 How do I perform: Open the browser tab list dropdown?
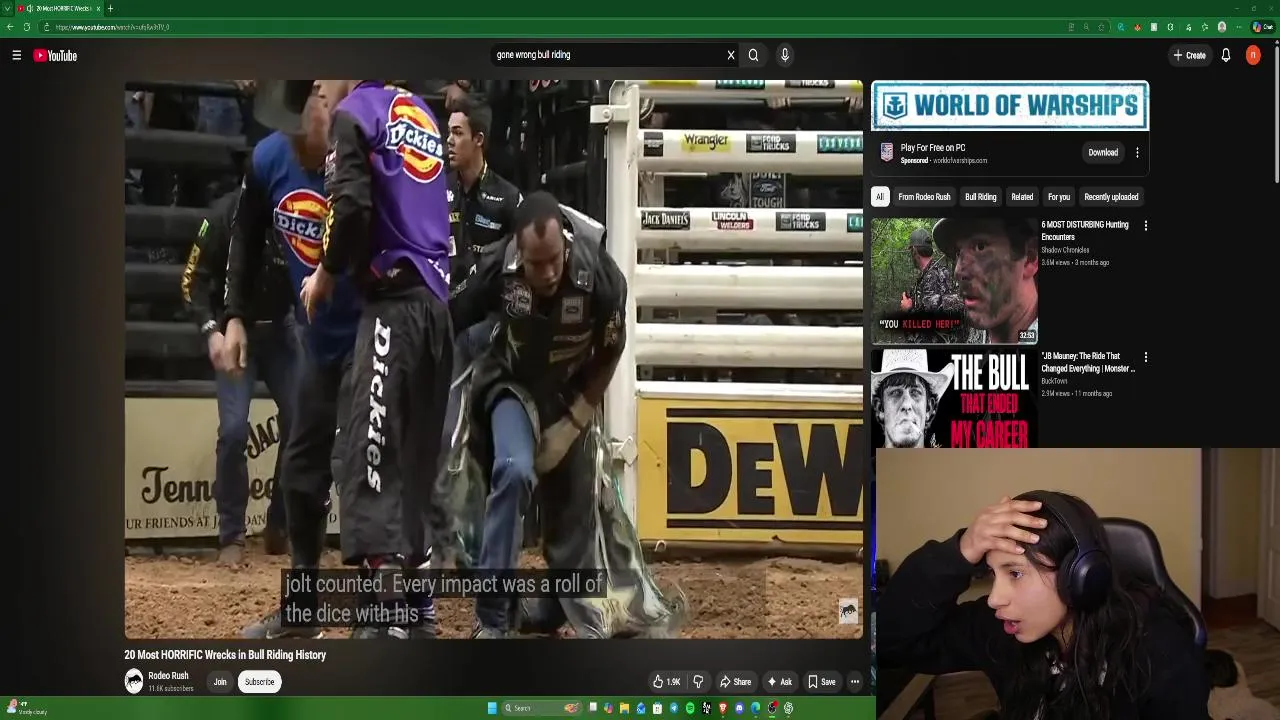pos(7,8)
